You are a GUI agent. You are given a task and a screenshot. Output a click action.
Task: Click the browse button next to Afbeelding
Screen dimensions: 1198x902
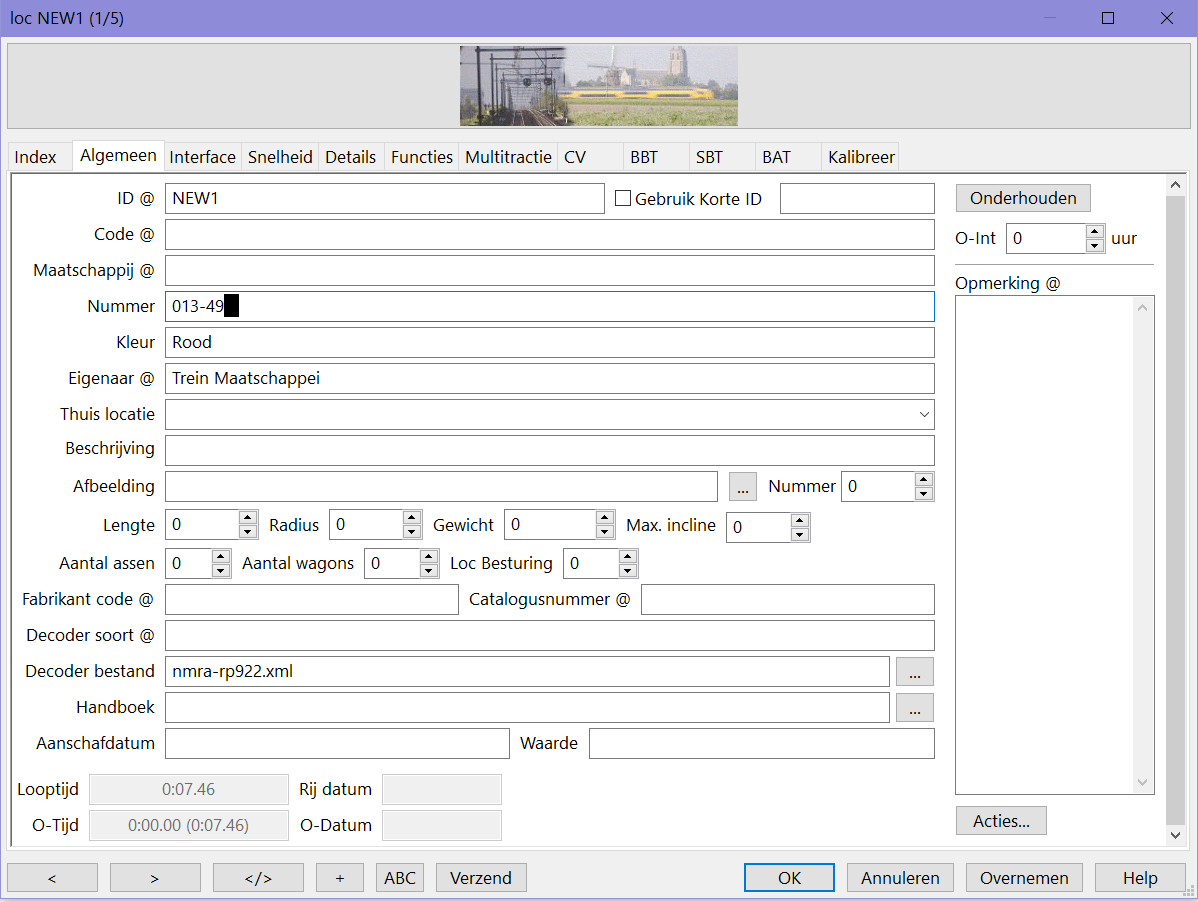point(742,487)
